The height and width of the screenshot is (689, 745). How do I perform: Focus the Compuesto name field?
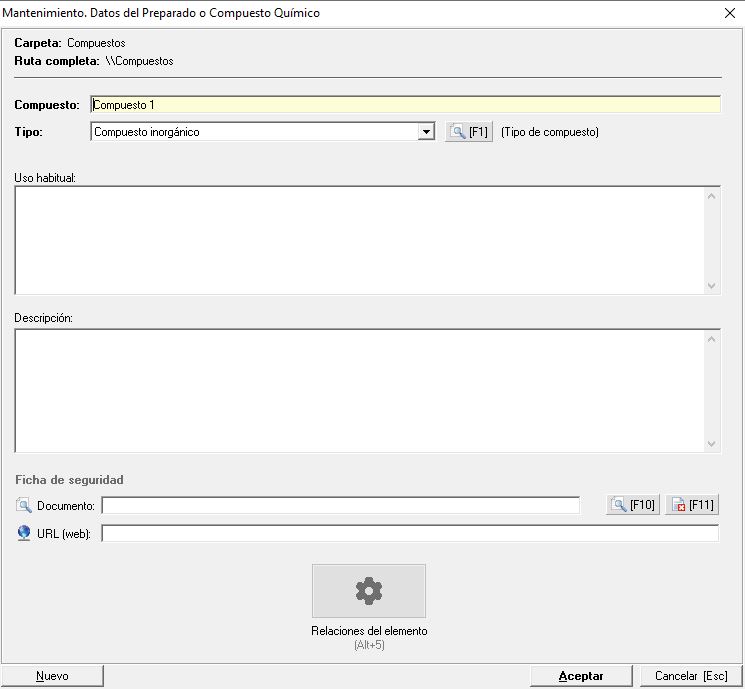click(x=404, y=104)
